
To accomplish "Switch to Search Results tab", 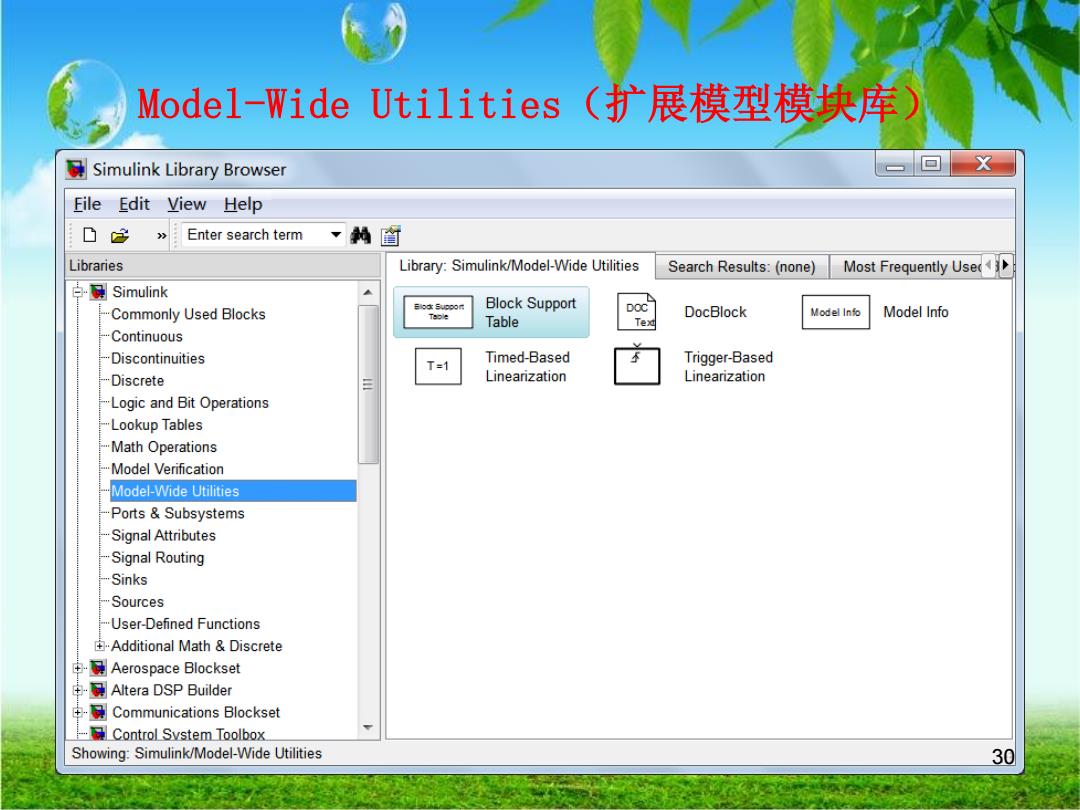I will point(741,267).
